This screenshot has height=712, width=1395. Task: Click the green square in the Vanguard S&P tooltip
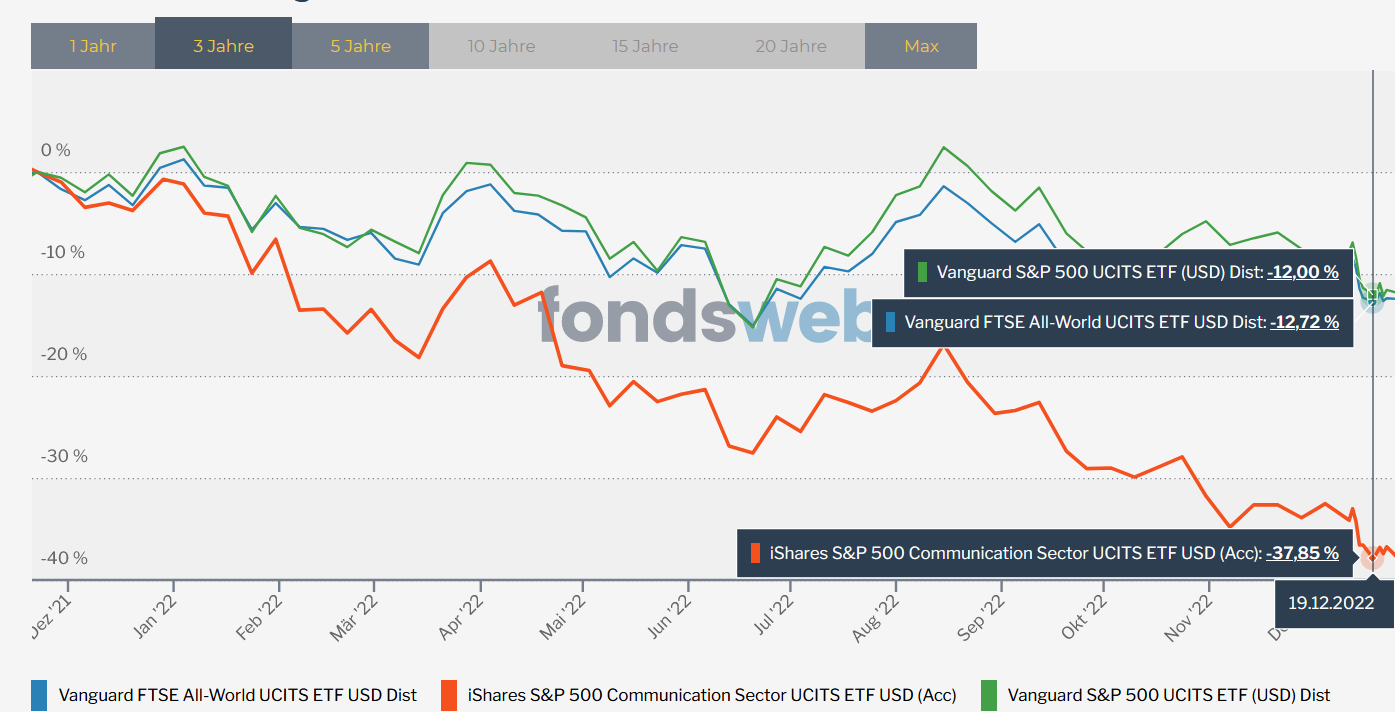922,272
